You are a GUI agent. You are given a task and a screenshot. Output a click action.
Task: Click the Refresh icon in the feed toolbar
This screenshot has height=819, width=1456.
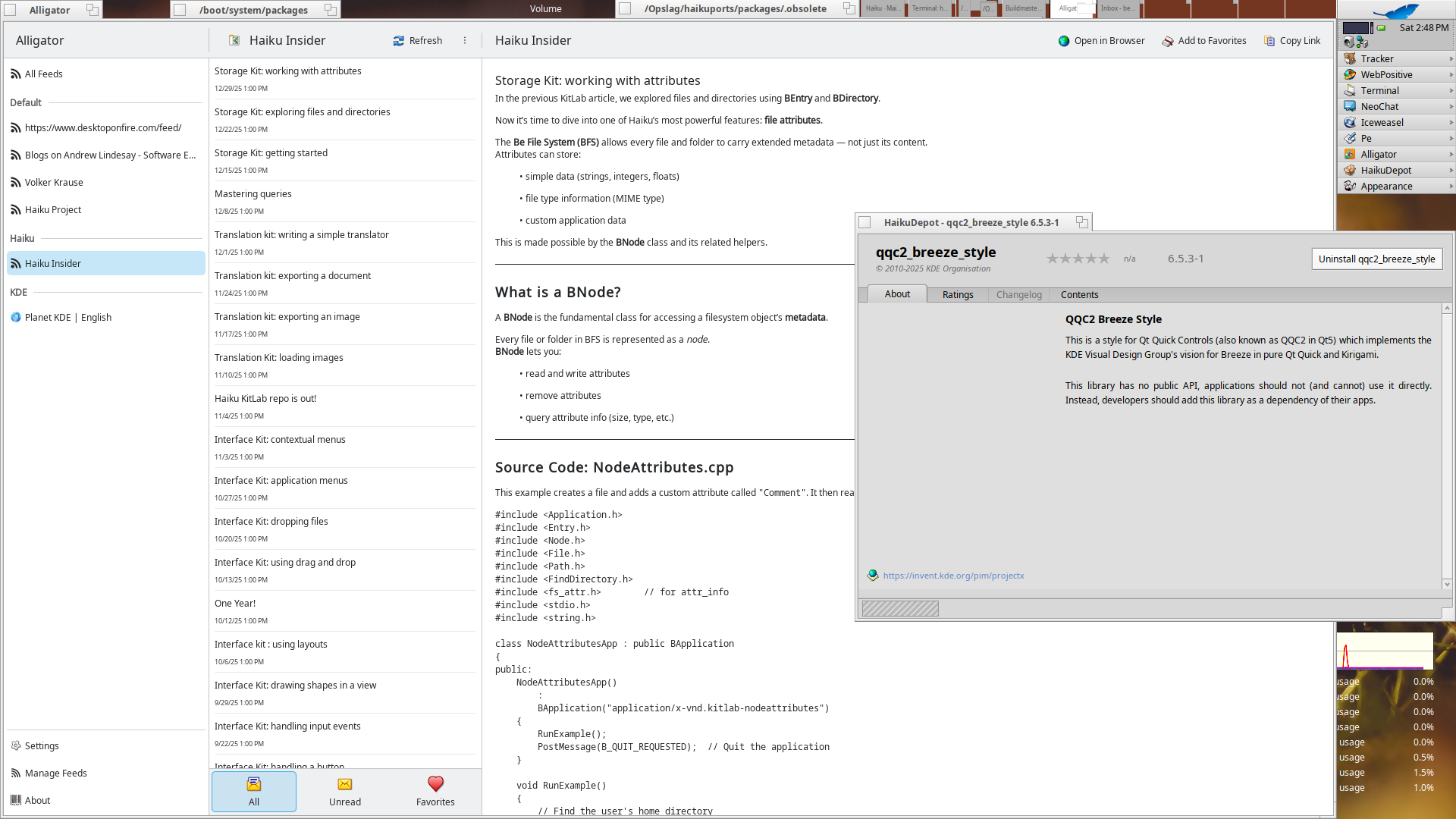[x=399, y=41]
